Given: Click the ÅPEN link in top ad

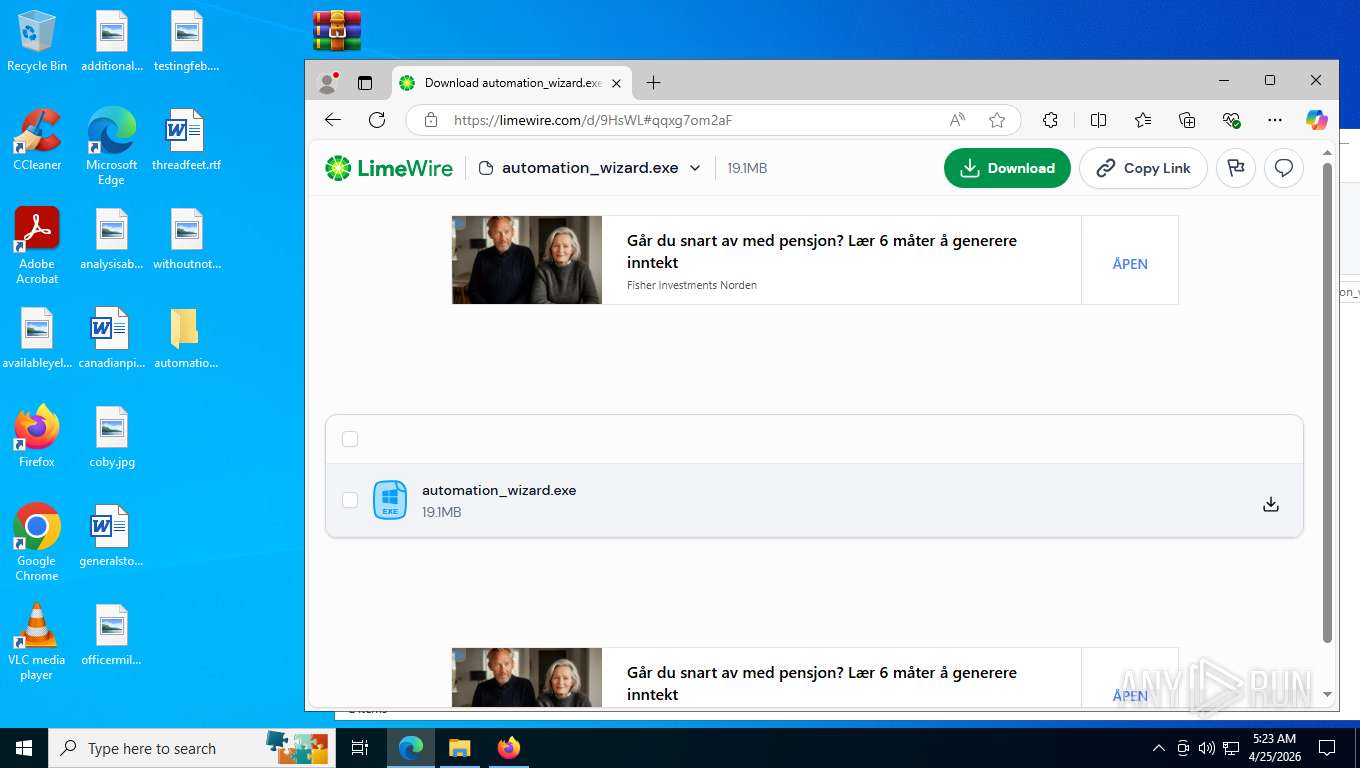Looking at the screenshot, I should point(1130,264).
